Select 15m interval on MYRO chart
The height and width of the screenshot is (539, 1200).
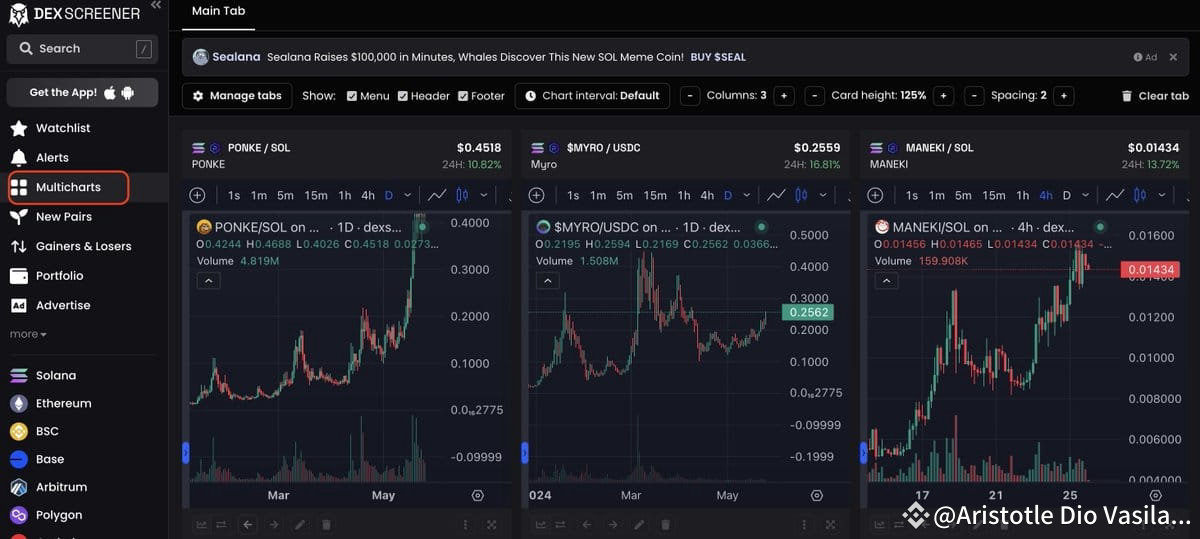point(655,195)
